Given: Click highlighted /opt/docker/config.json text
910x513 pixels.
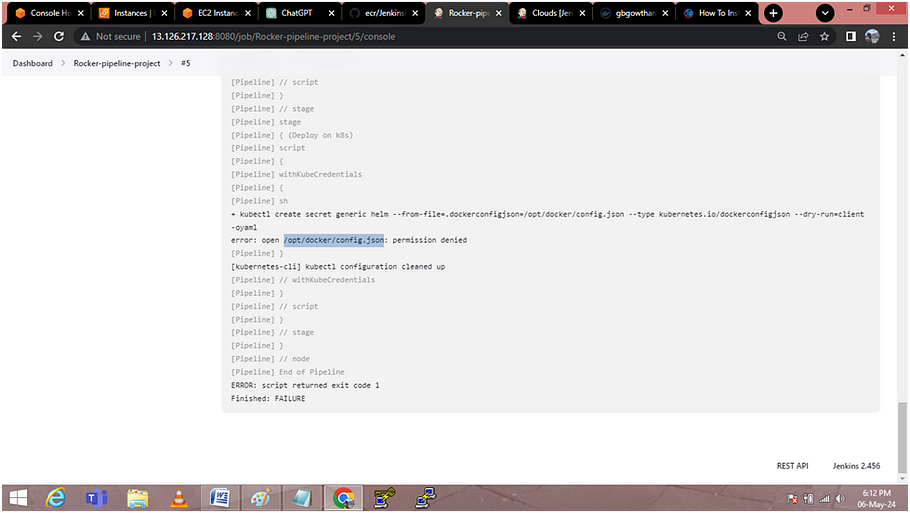Looking at the screenshot, I should click(334, 240).
